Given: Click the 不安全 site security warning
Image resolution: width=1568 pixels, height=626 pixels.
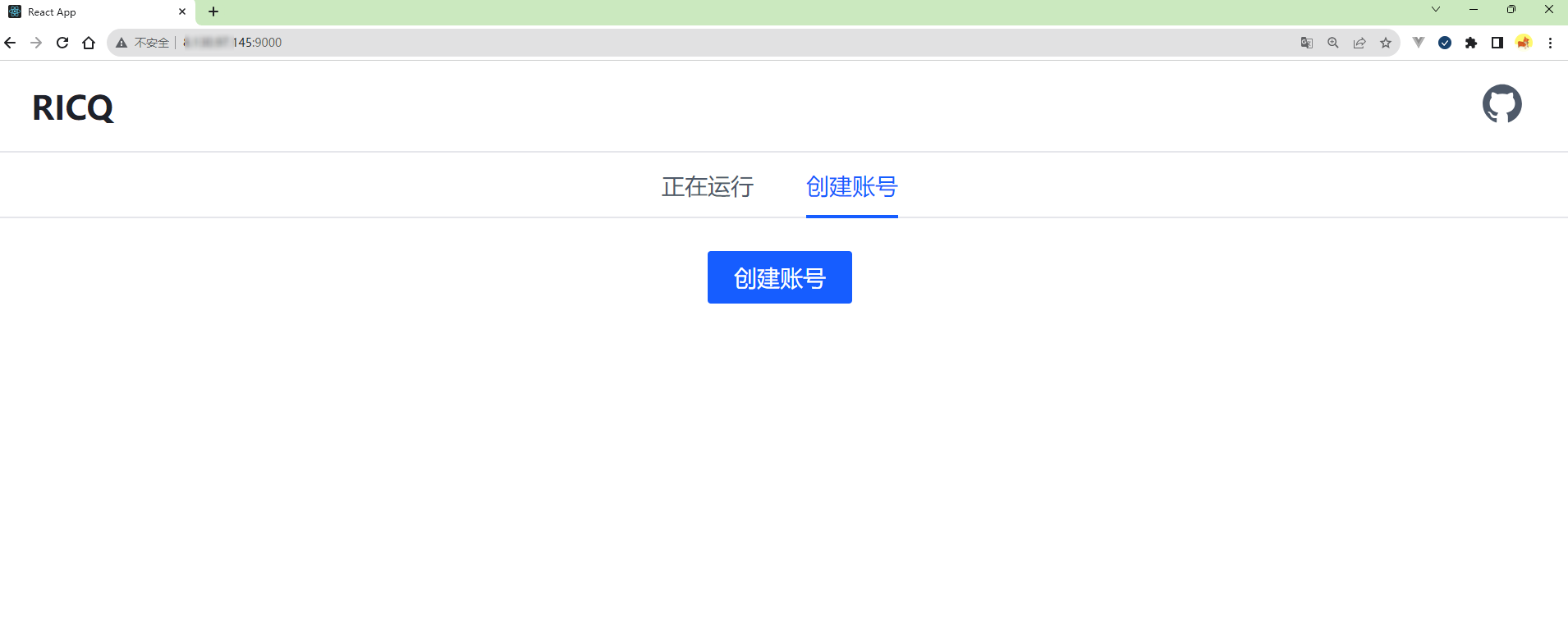Looking at the screenshot, I should [x=143, y=43].
